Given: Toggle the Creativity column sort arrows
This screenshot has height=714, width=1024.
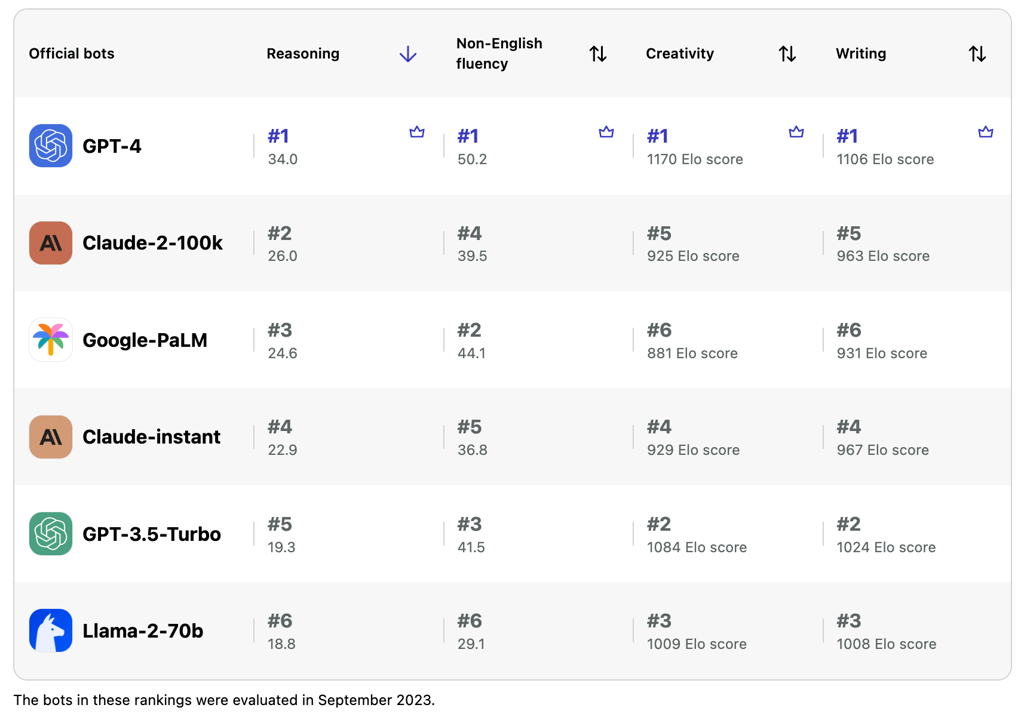Looking at the screenshot, I should click(x=787, y=54).
